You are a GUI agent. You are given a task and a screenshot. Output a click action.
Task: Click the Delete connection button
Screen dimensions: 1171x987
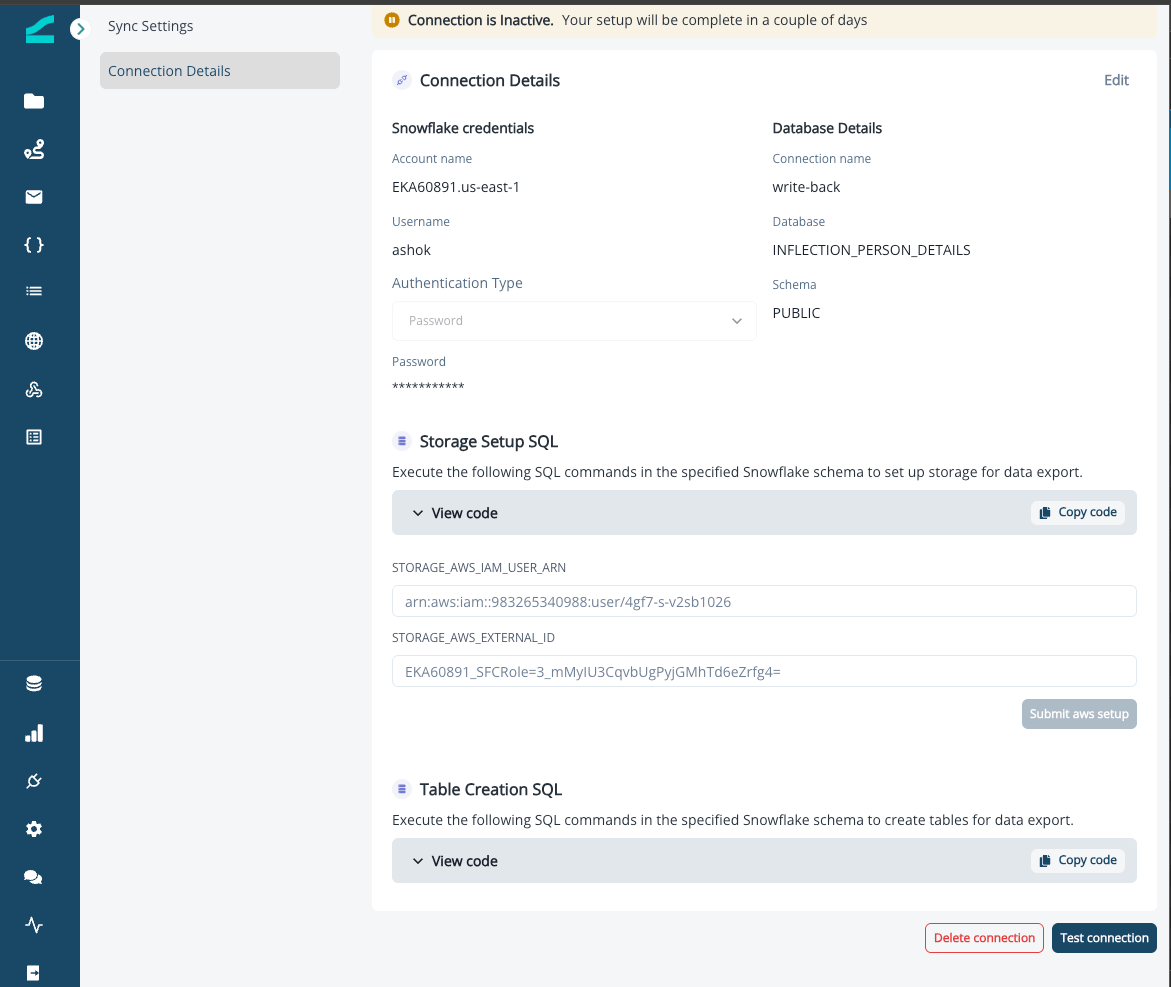coord(984,938)
